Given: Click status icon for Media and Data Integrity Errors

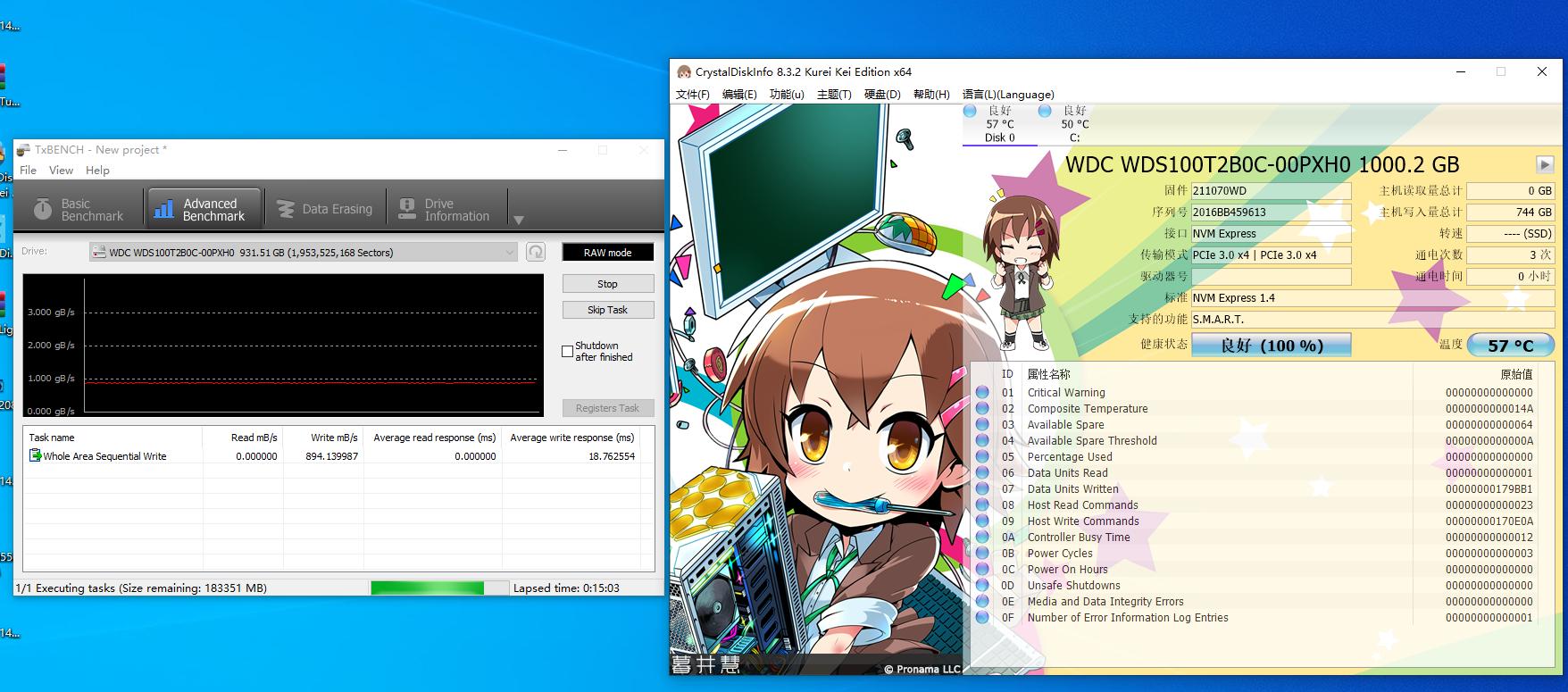Looking at the screenshot, I should 982,602.
